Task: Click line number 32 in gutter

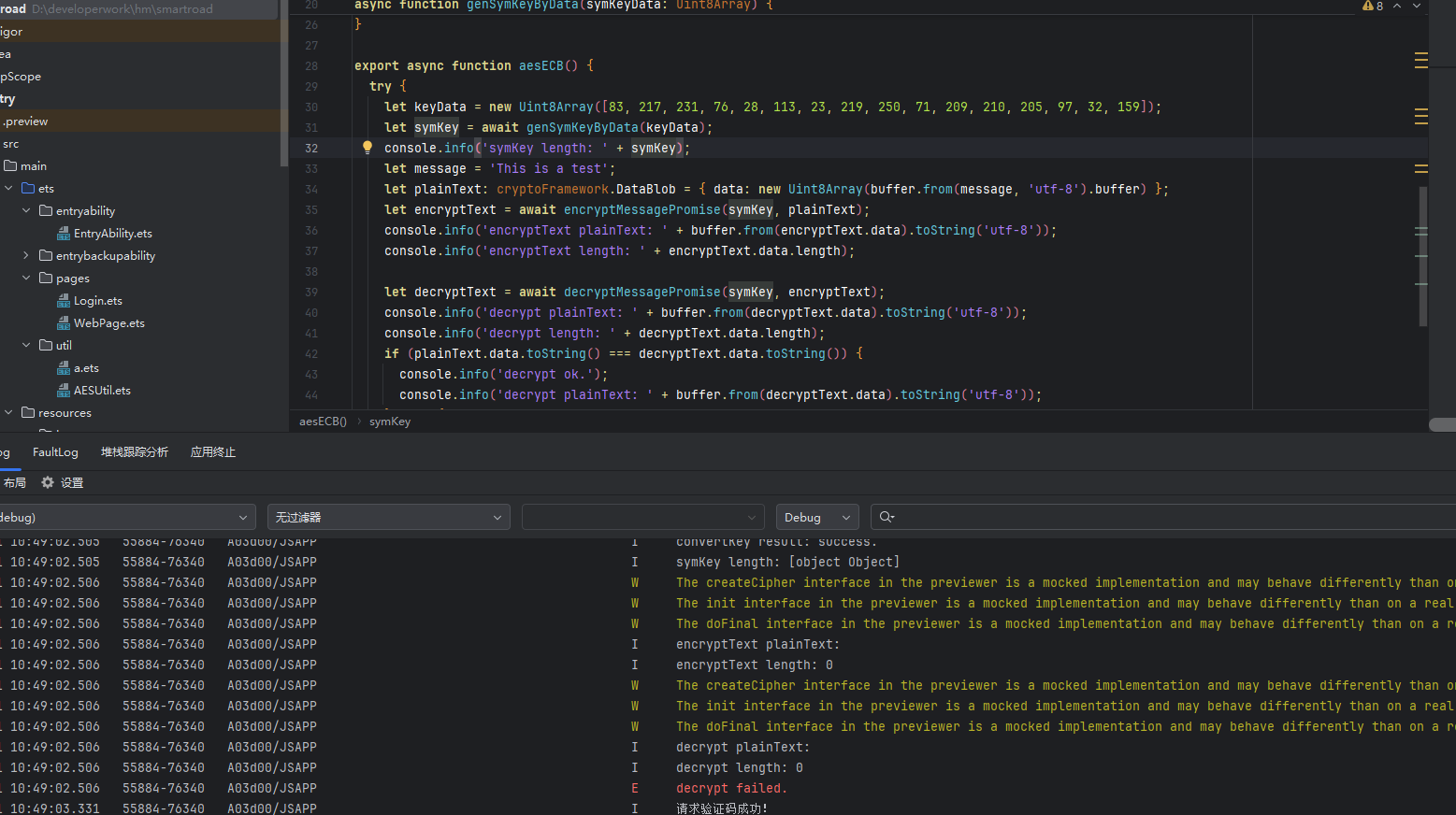Action: coord(311,148)
